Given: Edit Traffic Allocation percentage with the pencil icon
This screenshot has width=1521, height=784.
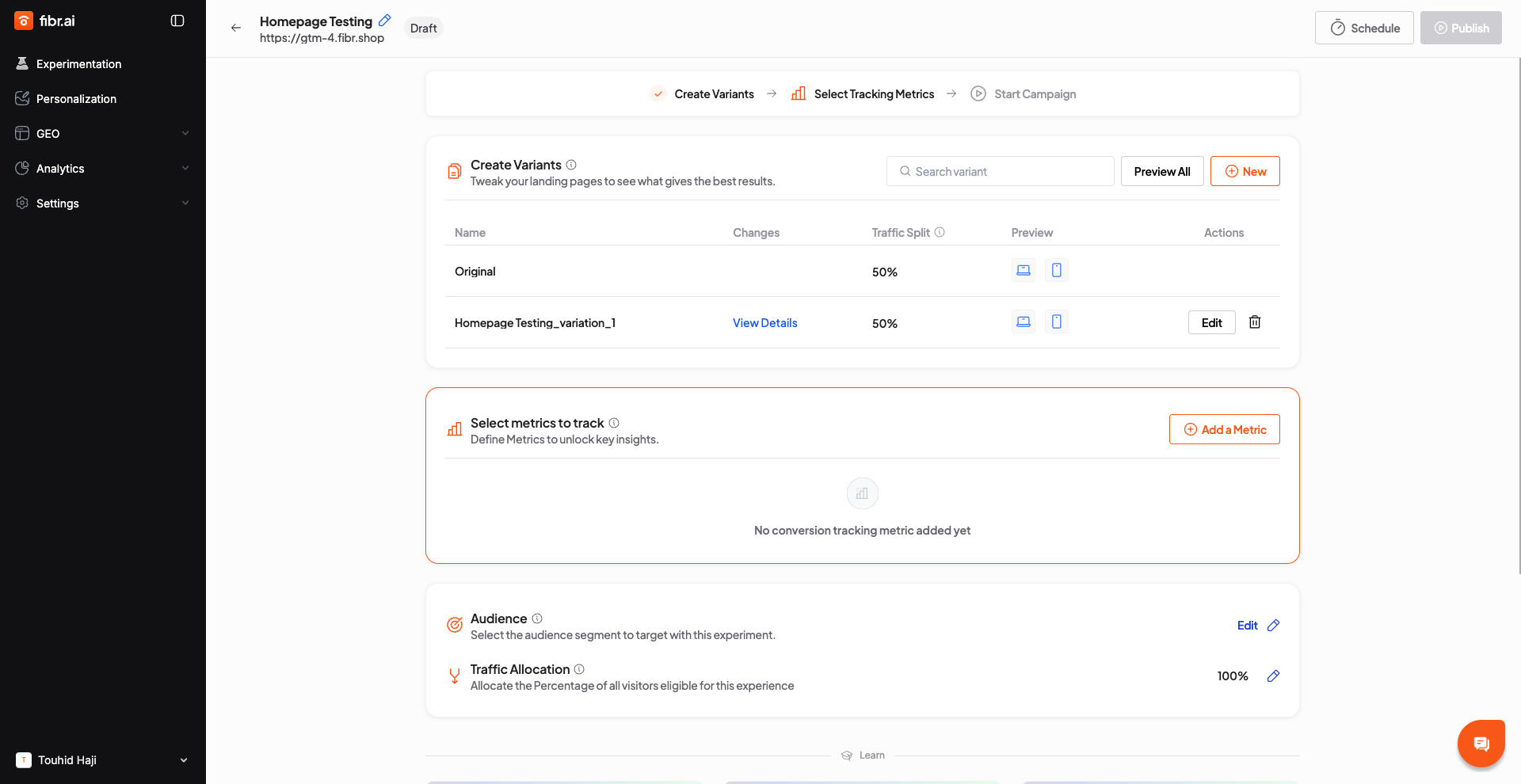Looking at the screenshot, I should (1273, 676).
